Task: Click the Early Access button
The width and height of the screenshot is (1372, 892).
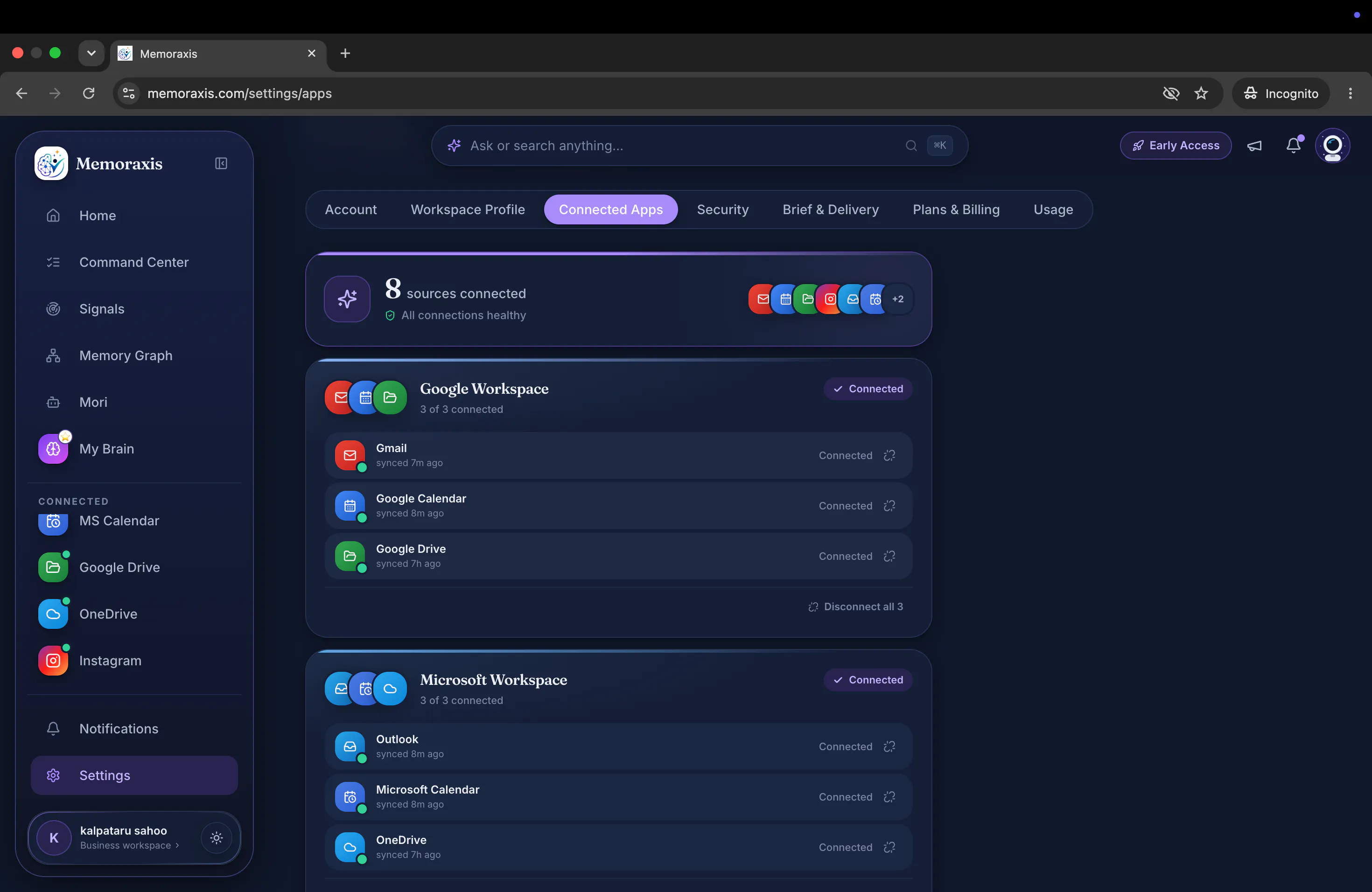Action: (x=1176, y=146)
